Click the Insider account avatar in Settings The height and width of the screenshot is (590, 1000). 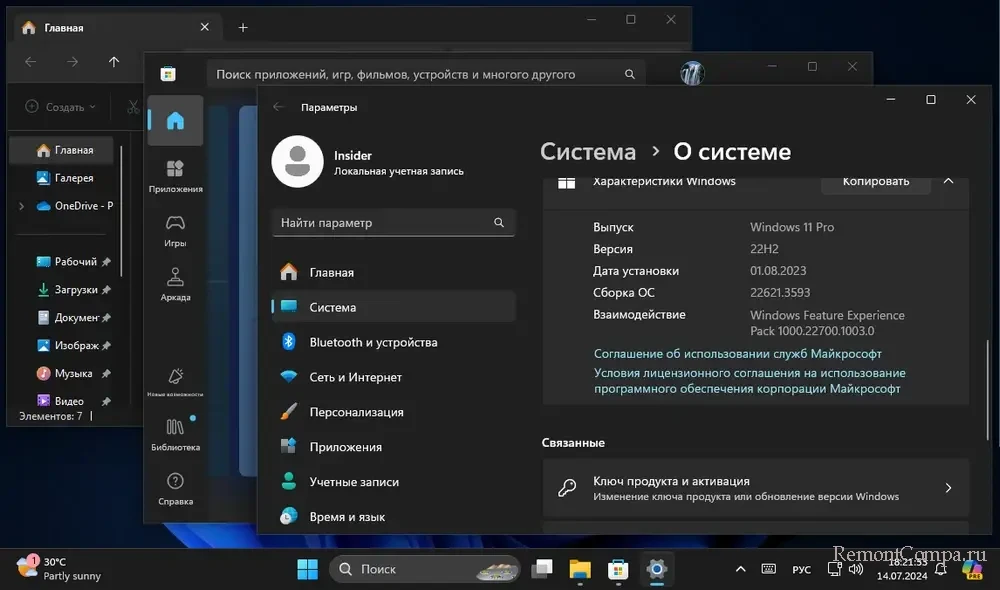tap(297, 161)
